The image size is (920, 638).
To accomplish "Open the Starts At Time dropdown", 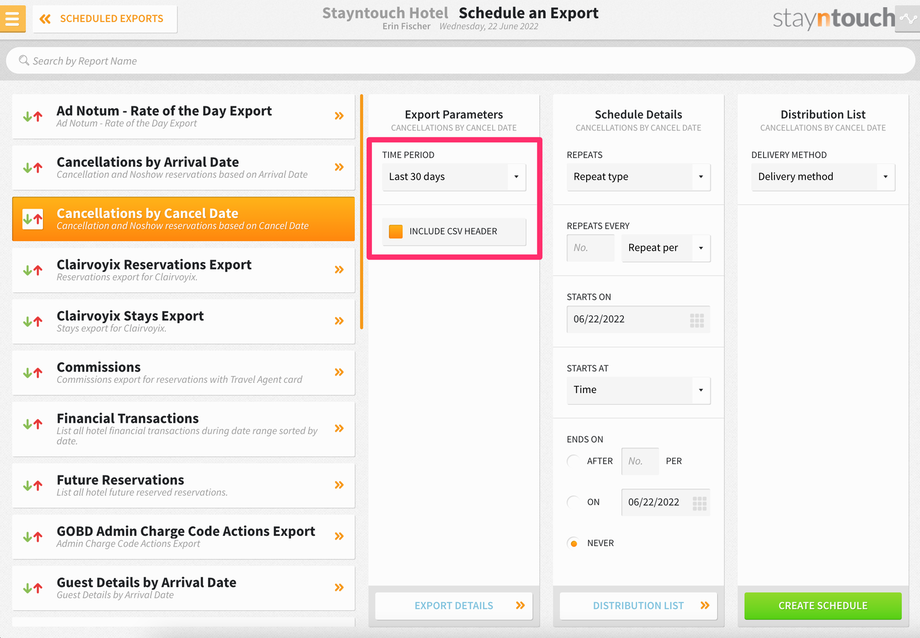I will click(x=638, y=390).
